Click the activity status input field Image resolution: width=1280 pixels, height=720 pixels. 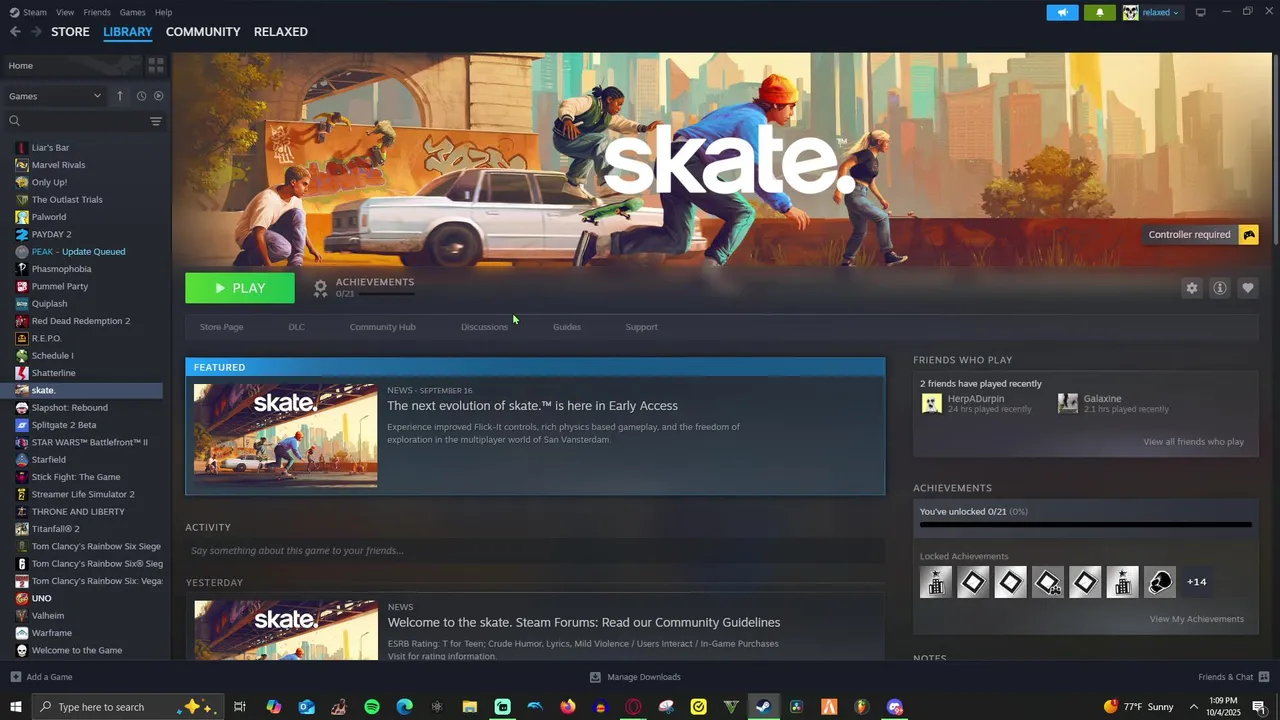[x=535, y=551]
